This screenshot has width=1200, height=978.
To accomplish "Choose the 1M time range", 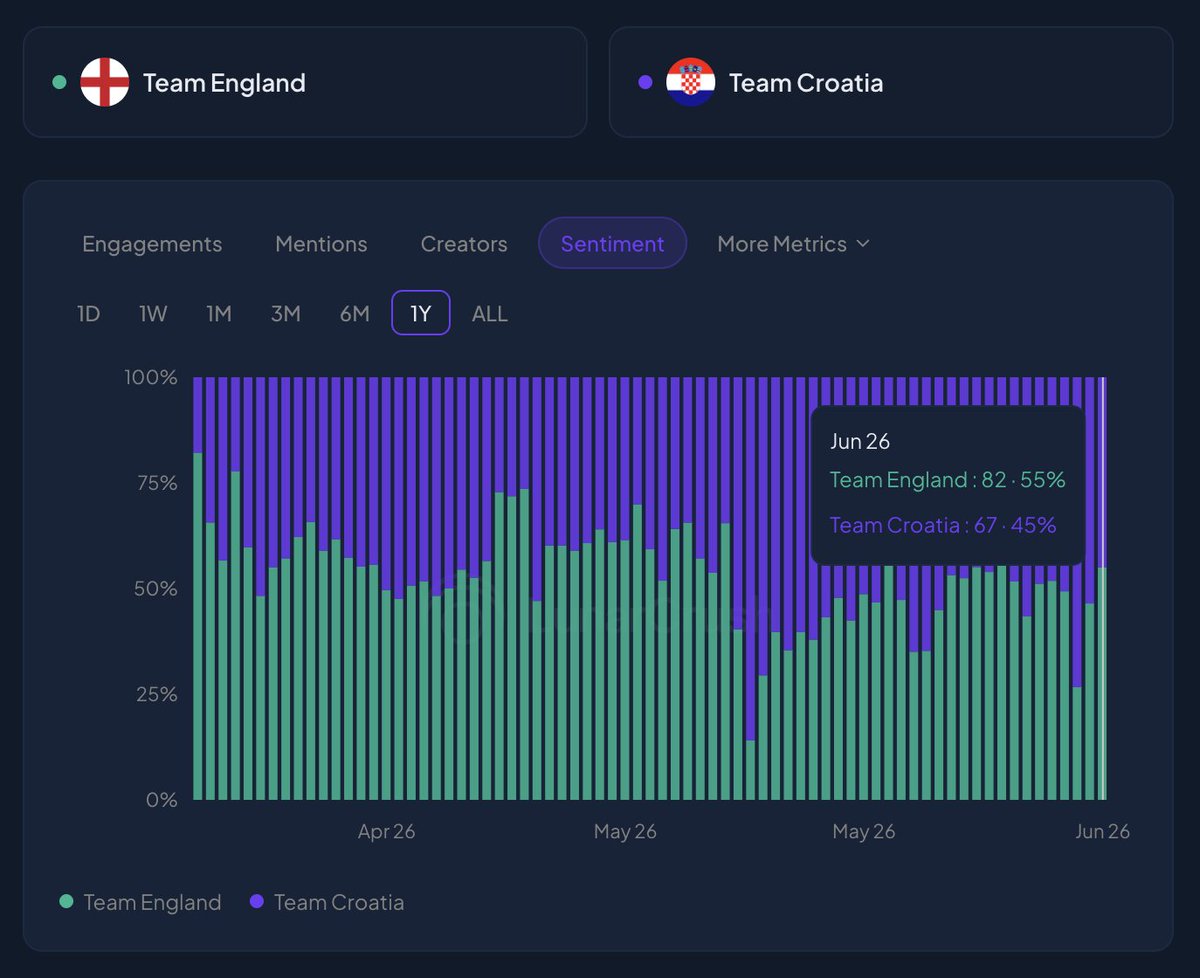I will [x=219, y=314].
